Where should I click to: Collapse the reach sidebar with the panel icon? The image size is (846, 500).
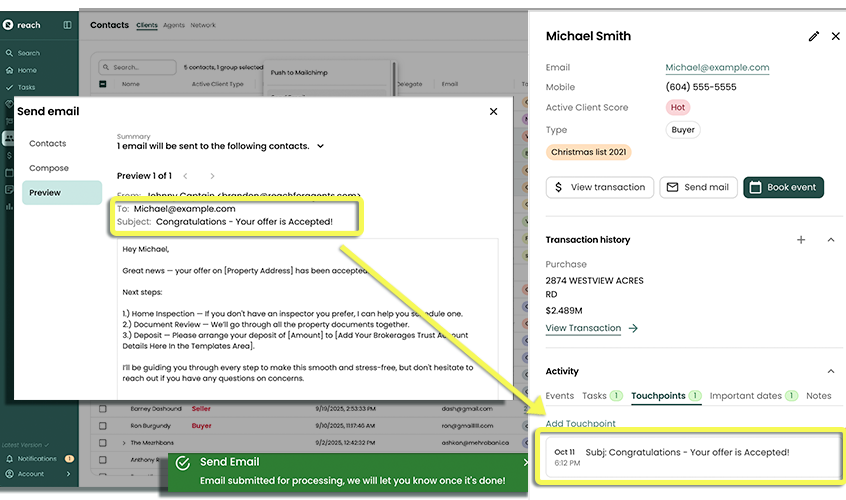[x=67, y=25]
